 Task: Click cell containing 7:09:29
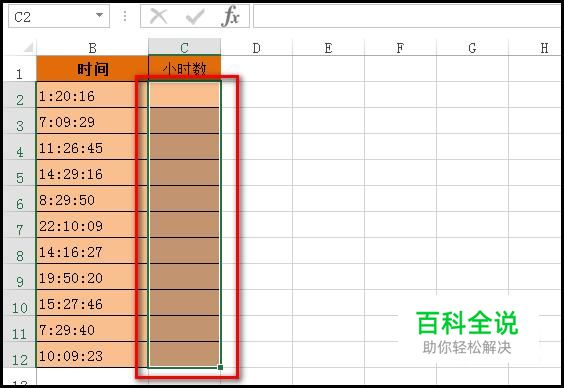coord(92,120)
